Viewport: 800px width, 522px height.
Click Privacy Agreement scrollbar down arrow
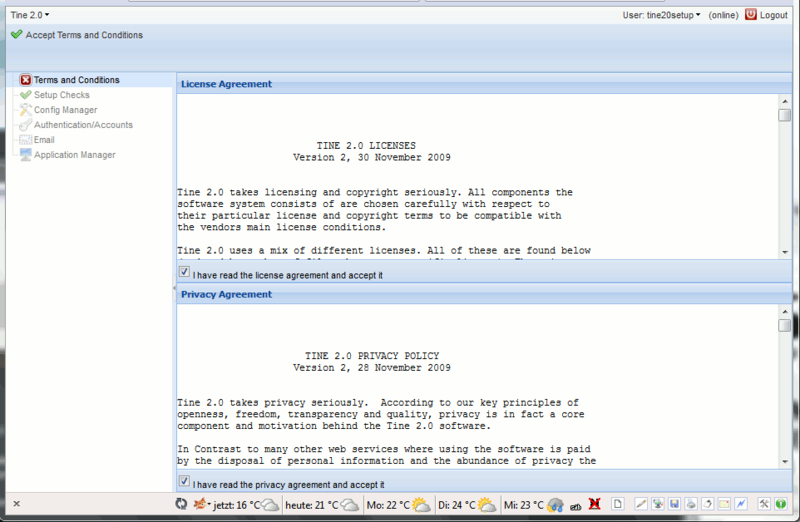pyautogui.click(x=785, y=462)
